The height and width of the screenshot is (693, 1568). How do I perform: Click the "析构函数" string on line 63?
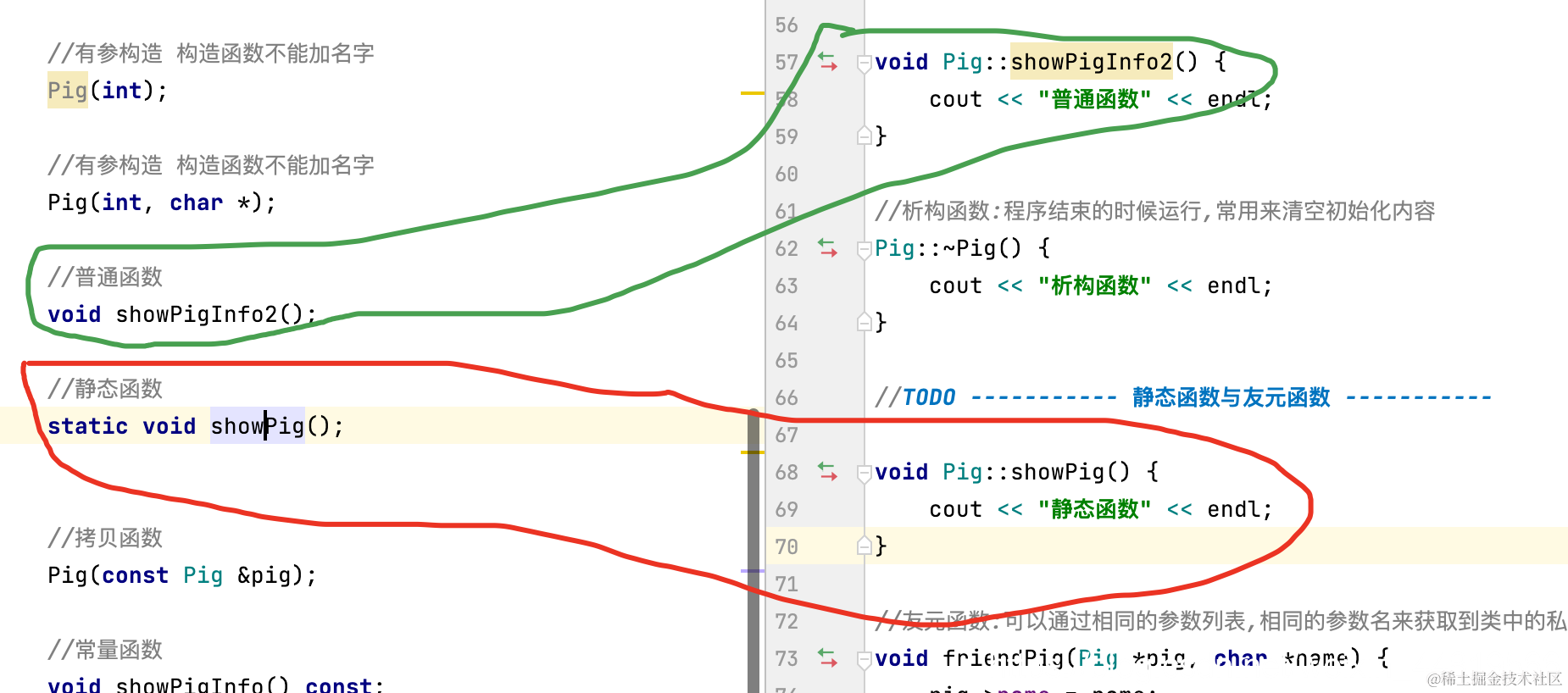(x=1094, y=286)
